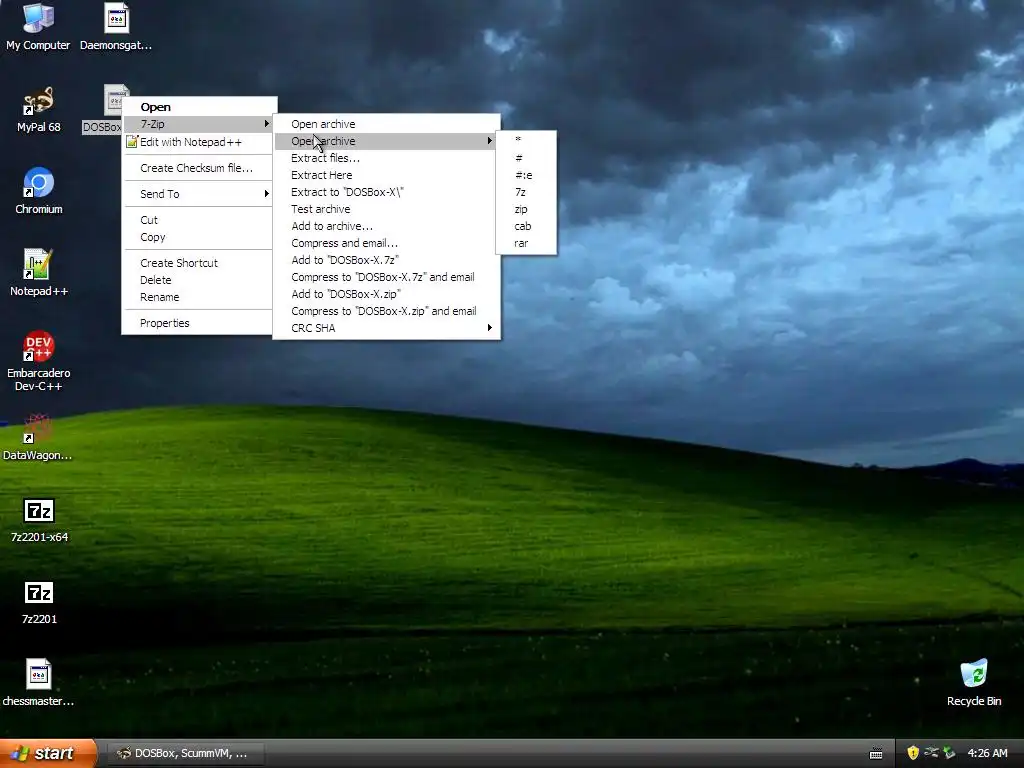
Task: Pick the zip archive type option
Action: (x=526, y=209)
